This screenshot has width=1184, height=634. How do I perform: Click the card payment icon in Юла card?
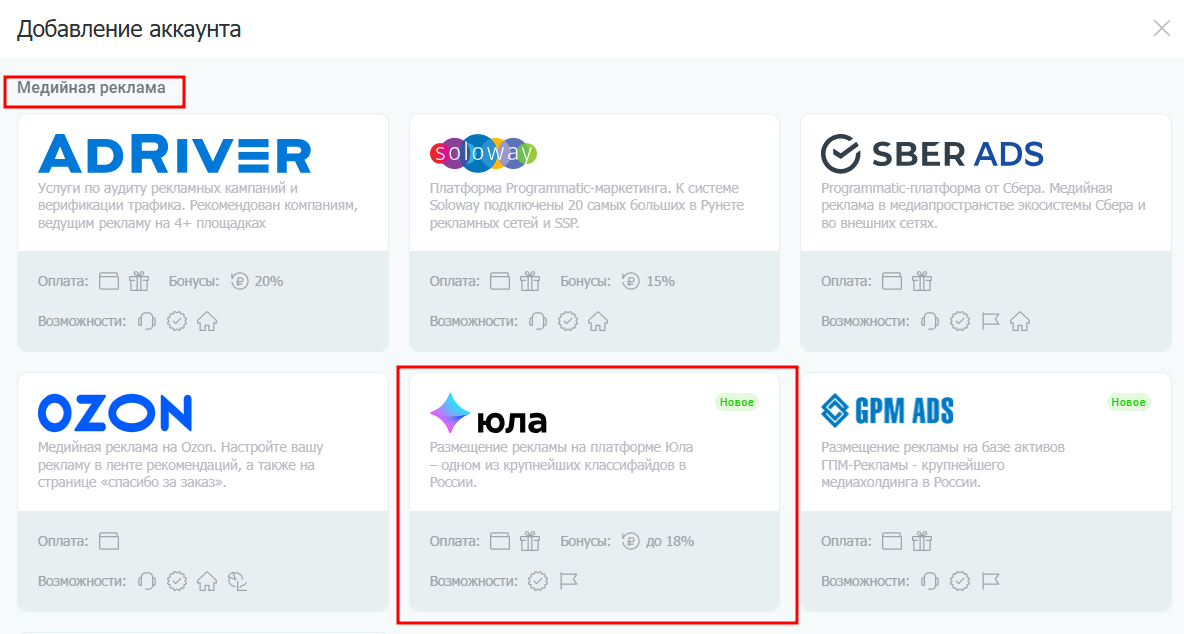point(500,541)
